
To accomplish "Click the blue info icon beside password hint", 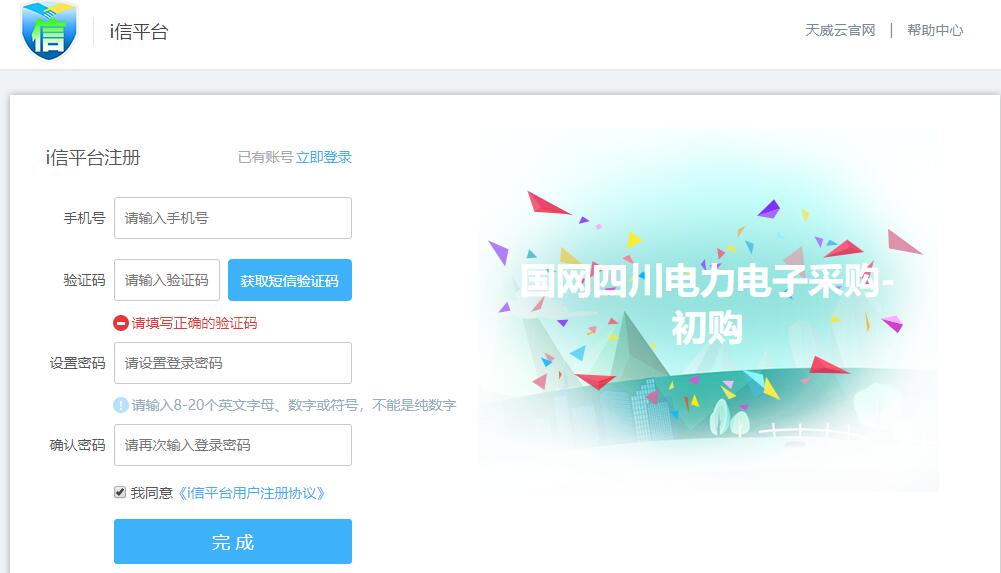I will pyautogui.click(x=121, y=405).
